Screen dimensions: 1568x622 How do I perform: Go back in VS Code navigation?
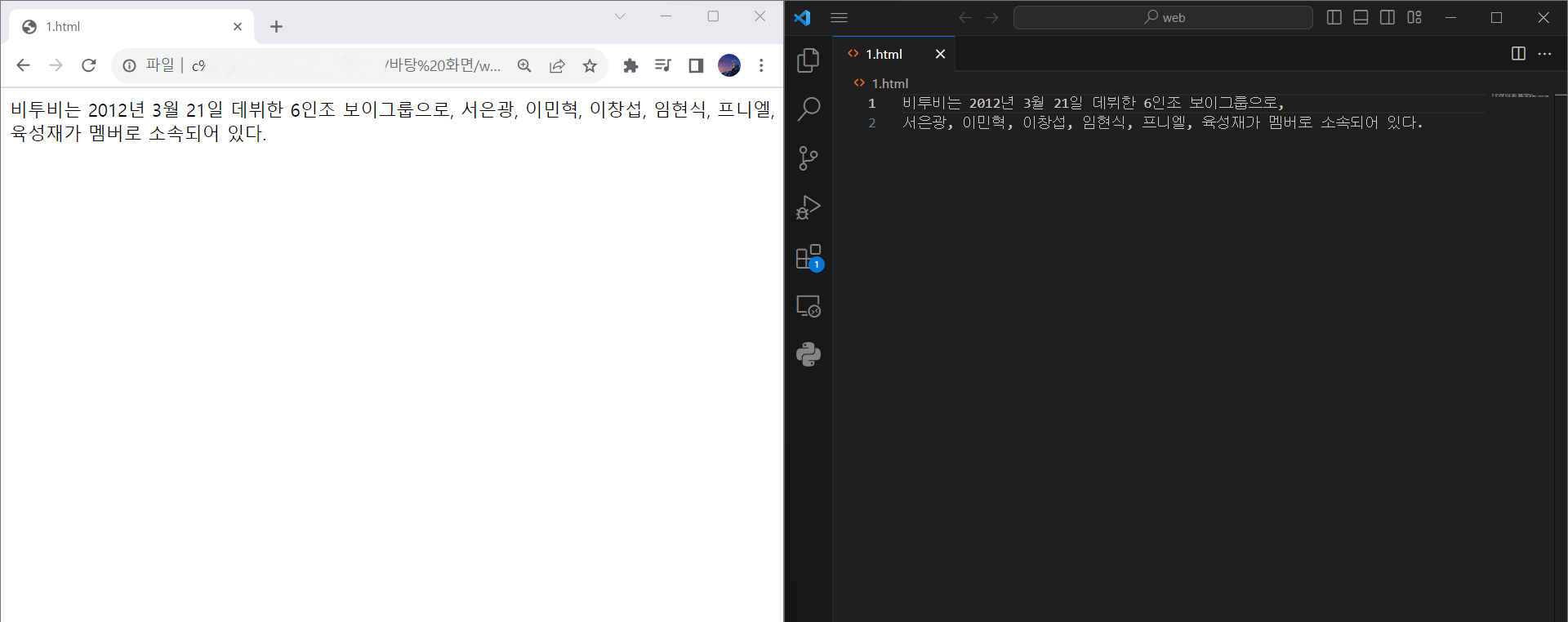click(x=964, y=17)
